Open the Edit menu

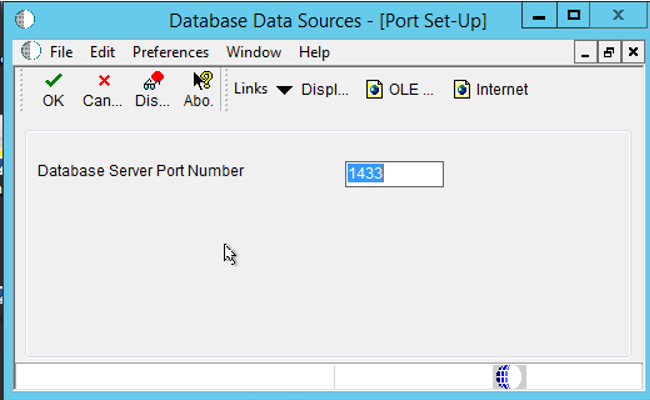(x=102, y=52)
